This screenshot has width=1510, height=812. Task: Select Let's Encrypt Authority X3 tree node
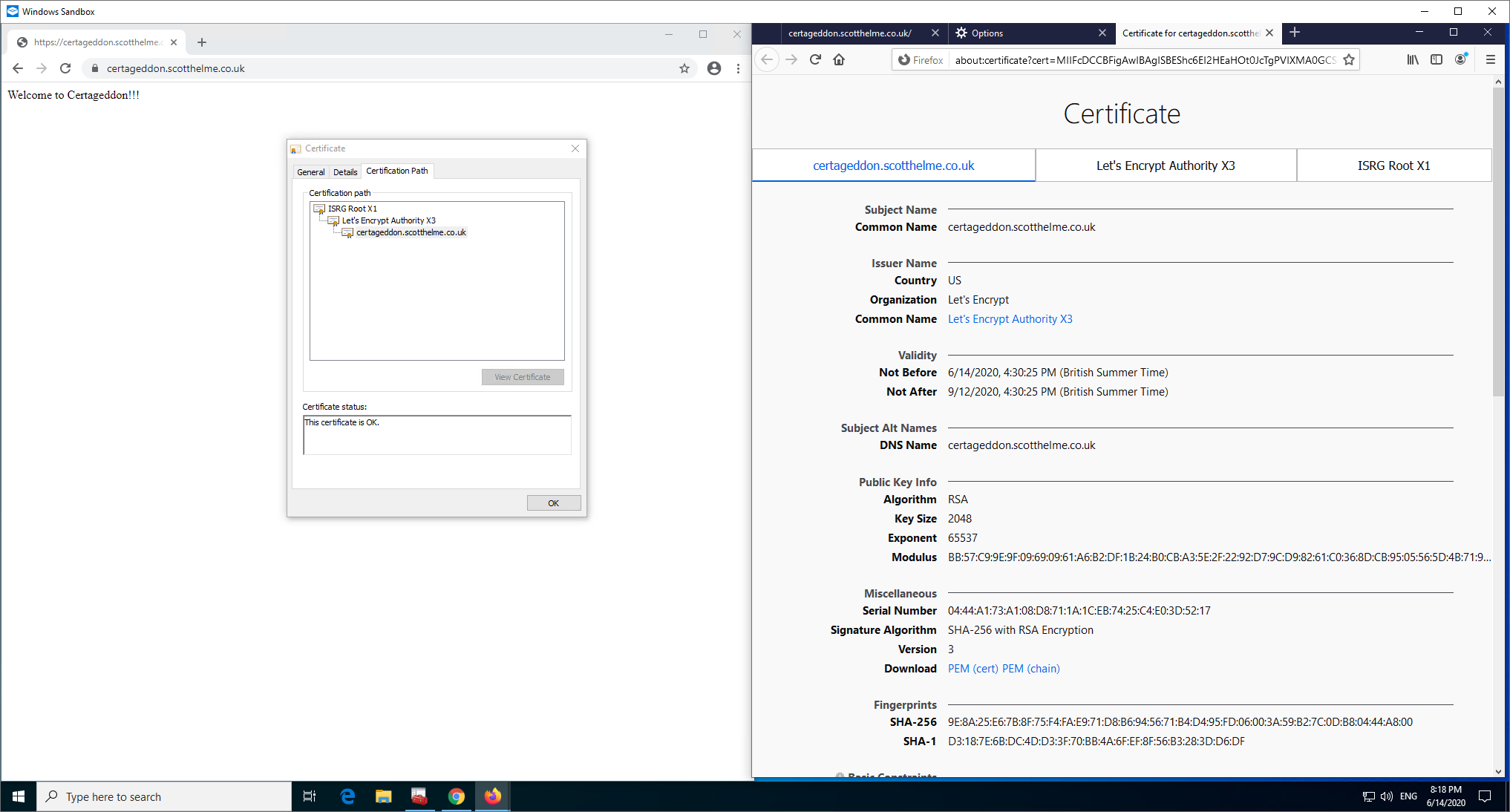388,220
